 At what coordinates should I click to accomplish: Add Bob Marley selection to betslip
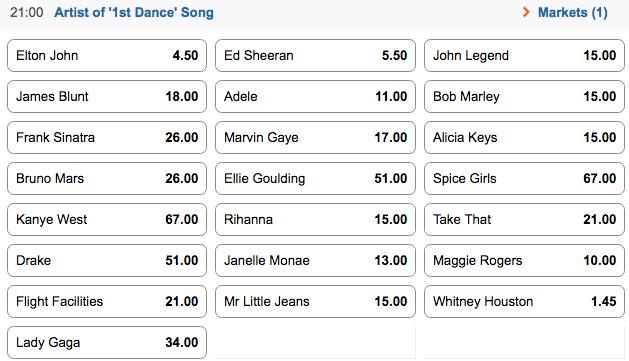point(524,97)
